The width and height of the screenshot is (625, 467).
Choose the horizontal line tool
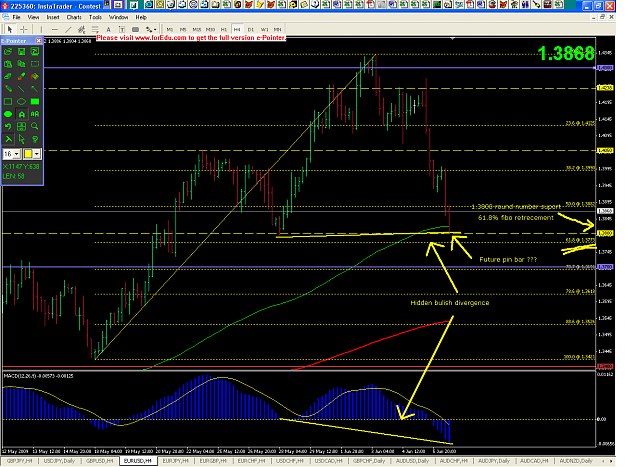click(55, 29)
